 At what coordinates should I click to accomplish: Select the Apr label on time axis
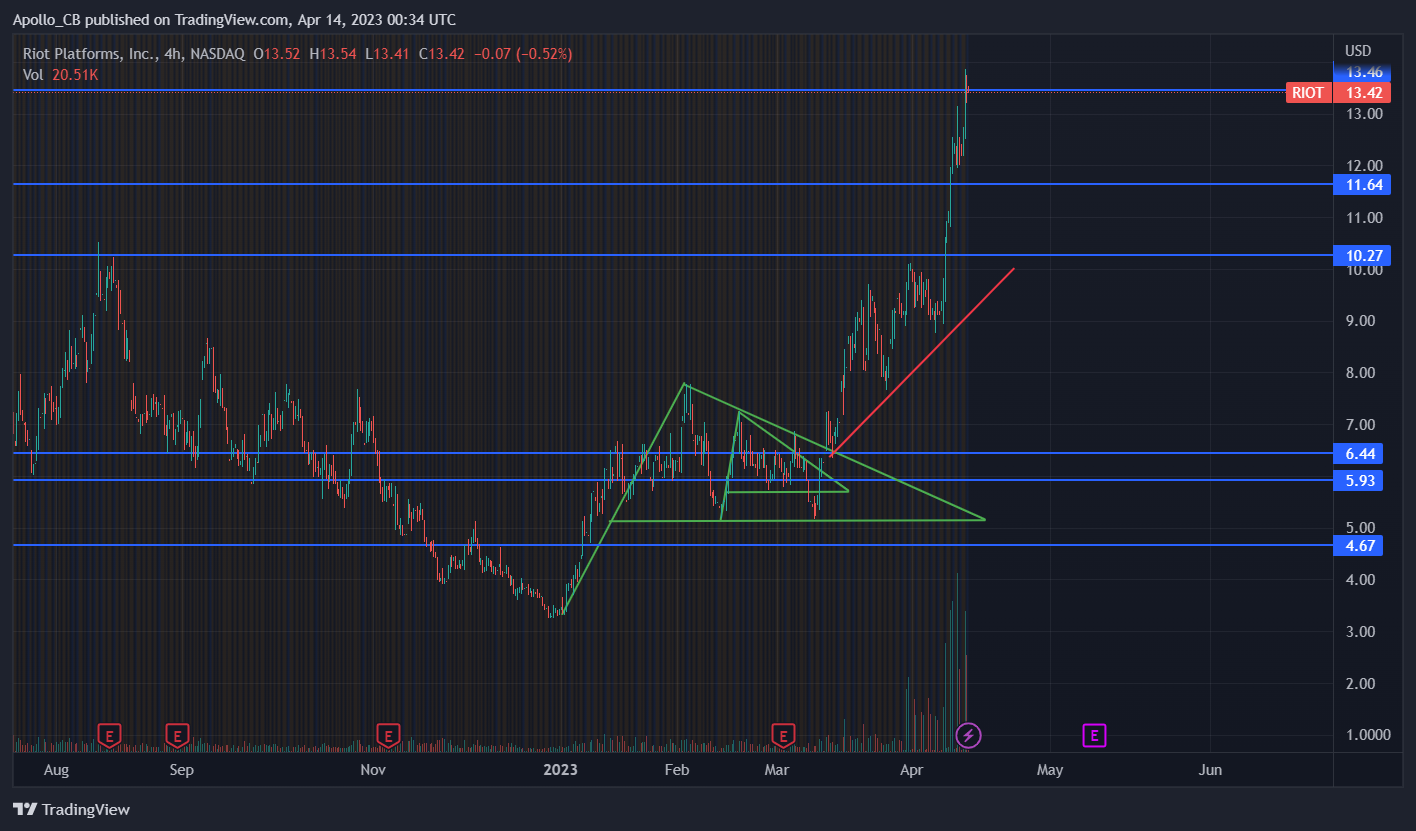[910, 770]
